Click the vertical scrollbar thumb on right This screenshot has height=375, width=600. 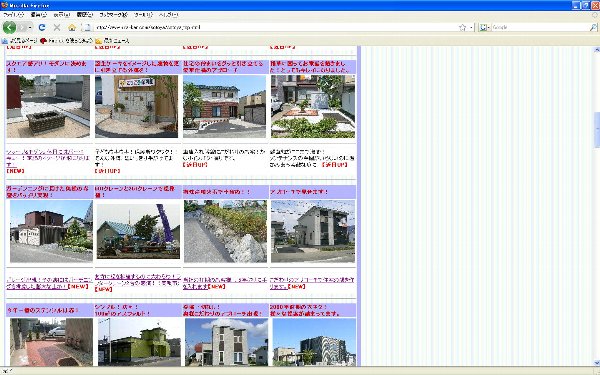point(597,130)
